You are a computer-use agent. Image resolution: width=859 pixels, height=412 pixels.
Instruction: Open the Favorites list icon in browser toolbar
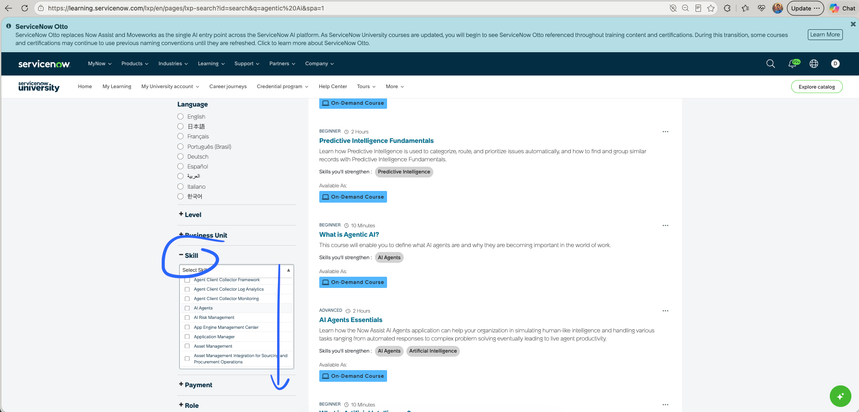(x=745, y=8)
